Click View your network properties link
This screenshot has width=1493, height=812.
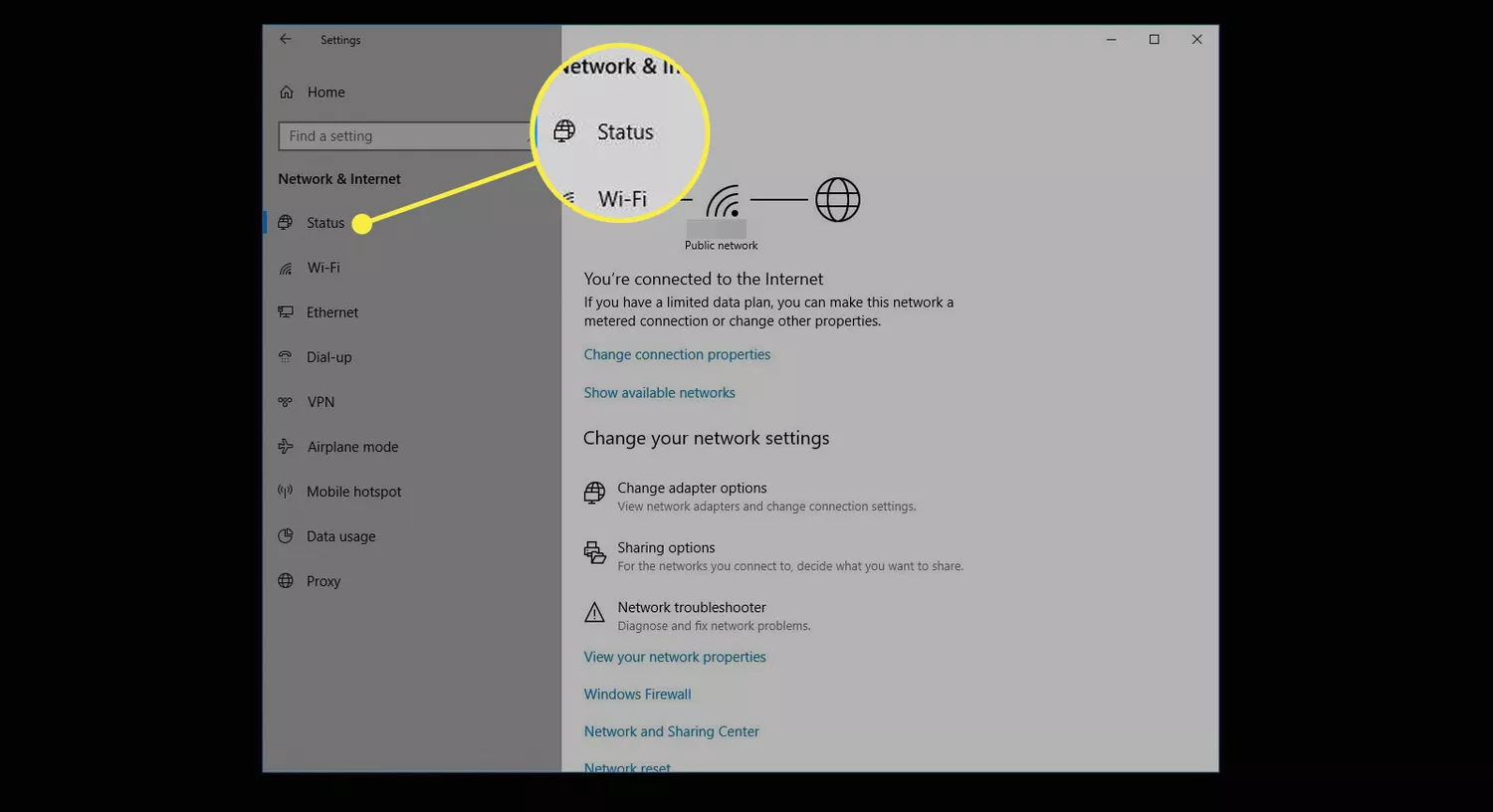click(675, 657)
